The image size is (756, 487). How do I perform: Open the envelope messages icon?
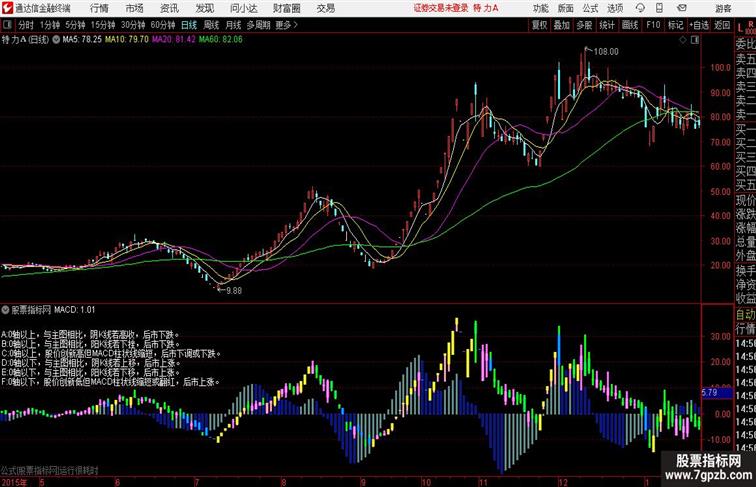click(682, 8)
